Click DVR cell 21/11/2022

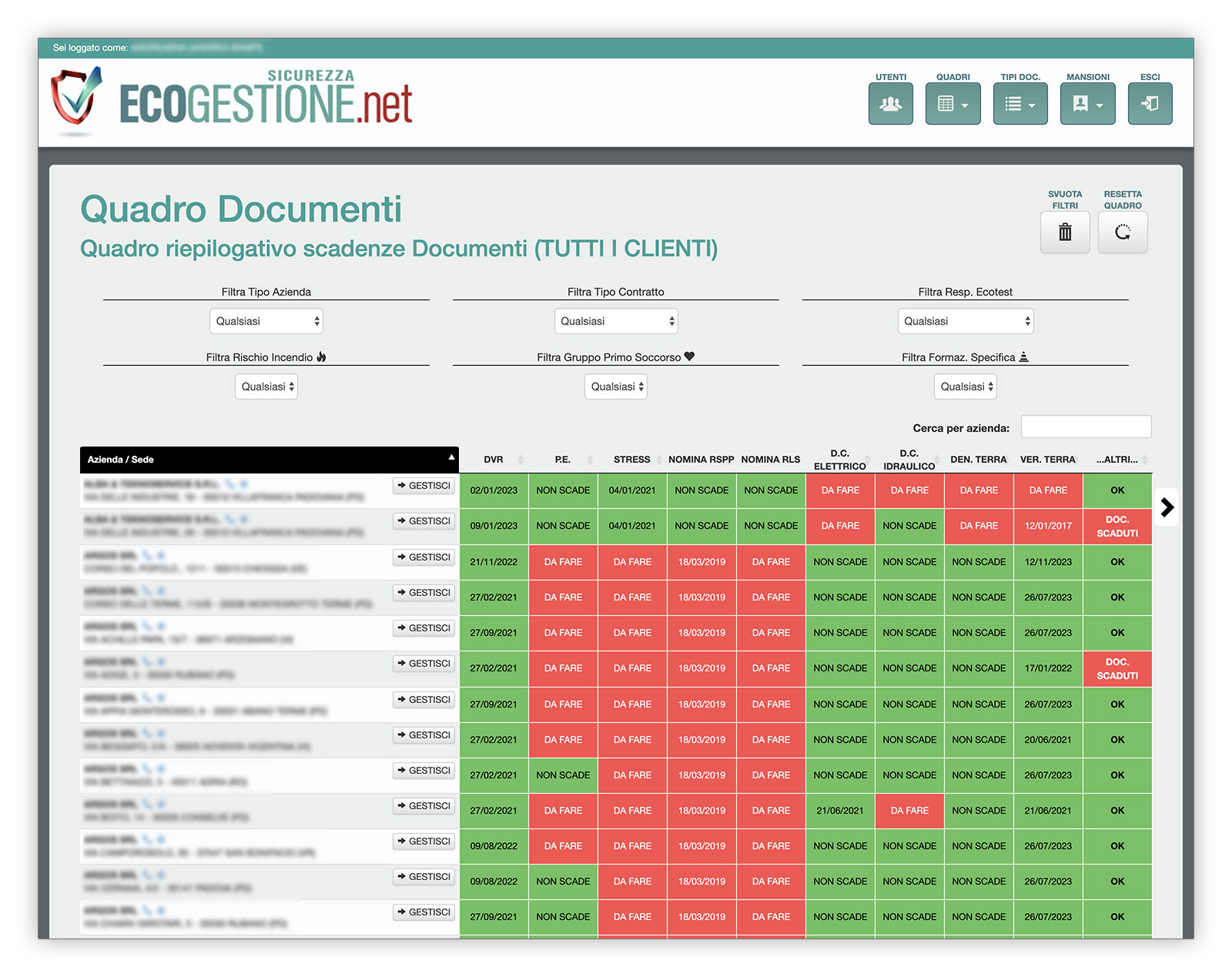click(494, 562)
